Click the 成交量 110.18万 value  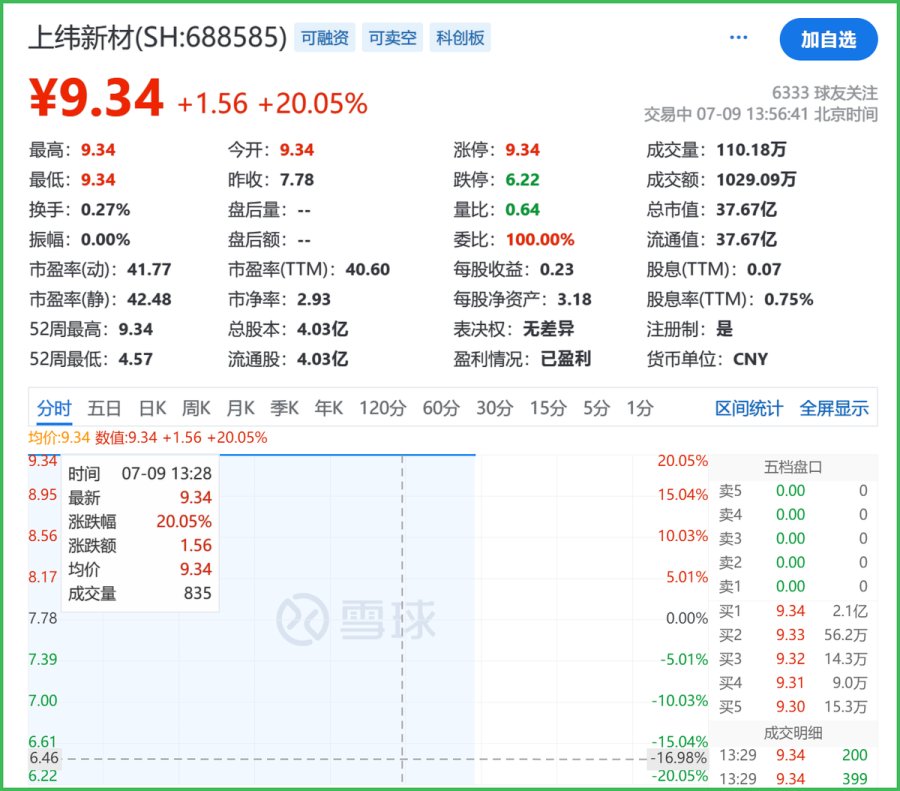751,150
